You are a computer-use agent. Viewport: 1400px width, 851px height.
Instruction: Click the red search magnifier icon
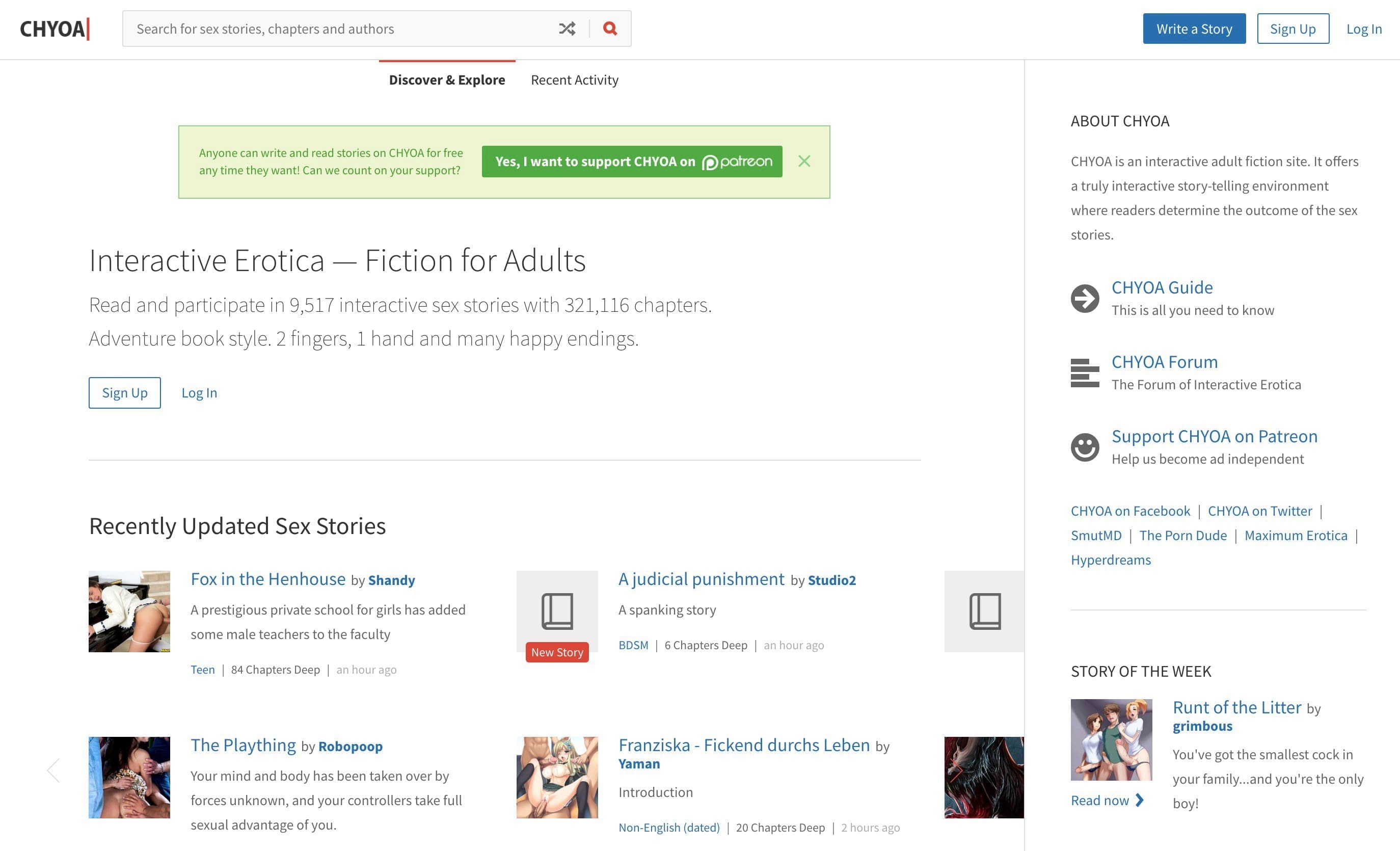(610, 29)
